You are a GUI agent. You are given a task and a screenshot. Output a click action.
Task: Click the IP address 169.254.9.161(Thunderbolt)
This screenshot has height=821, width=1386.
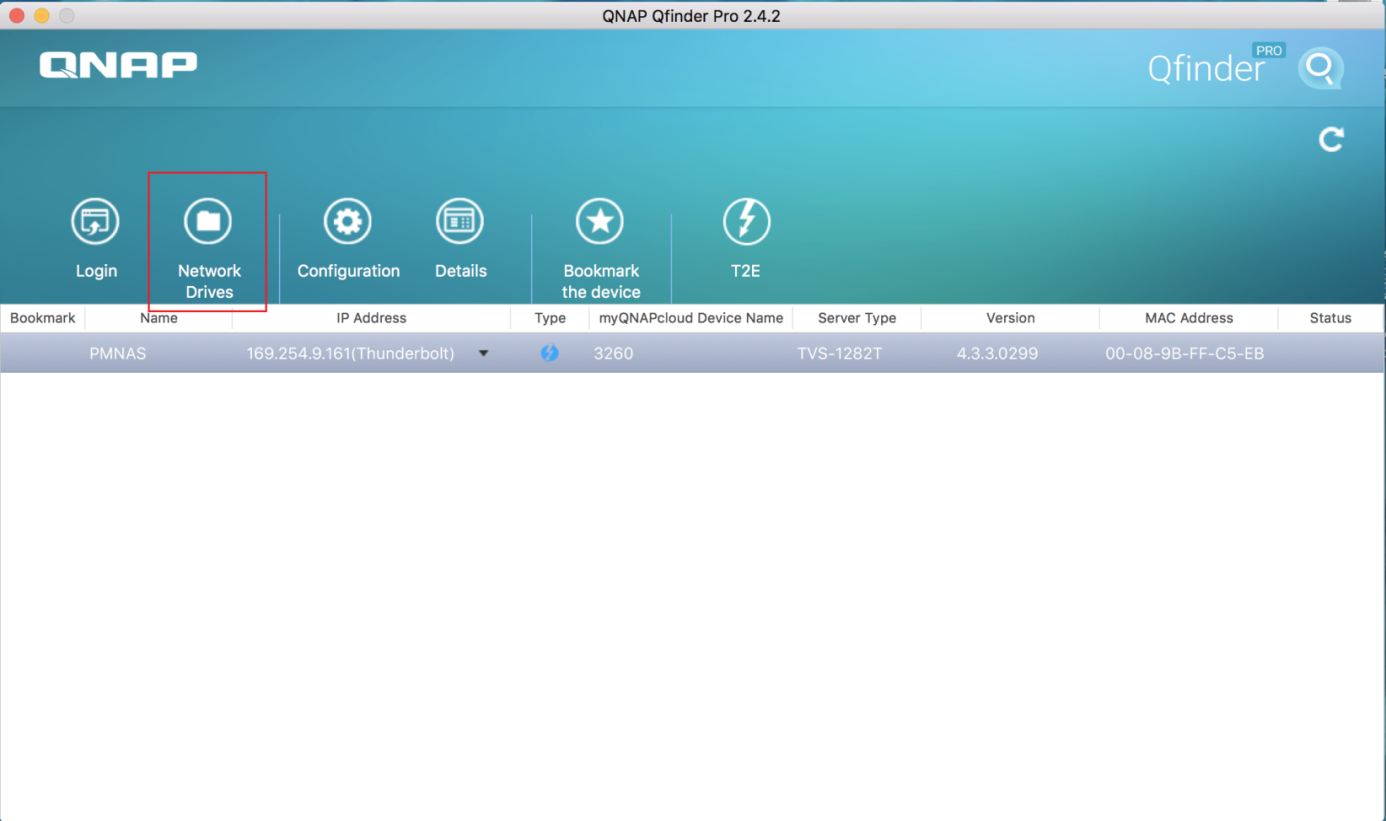coord(351,353)
